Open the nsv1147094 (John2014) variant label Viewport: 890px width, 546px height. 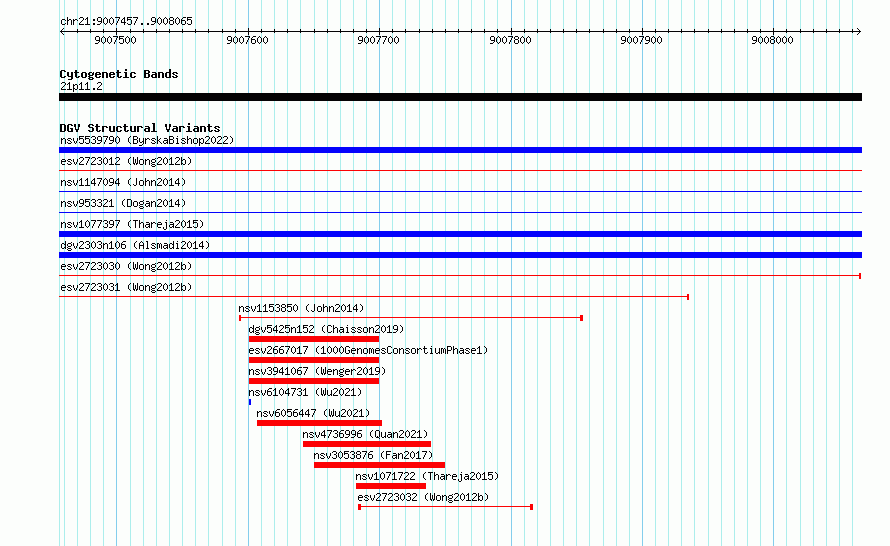point(123,182)
